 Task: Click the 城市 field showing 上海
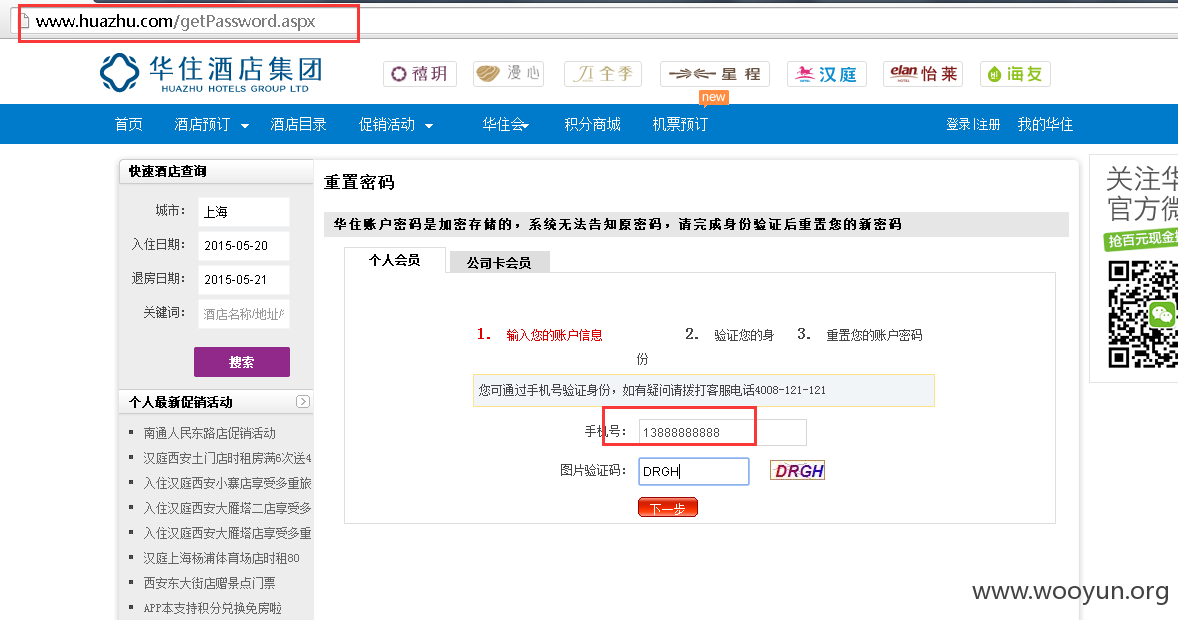[x=244, y=212]
